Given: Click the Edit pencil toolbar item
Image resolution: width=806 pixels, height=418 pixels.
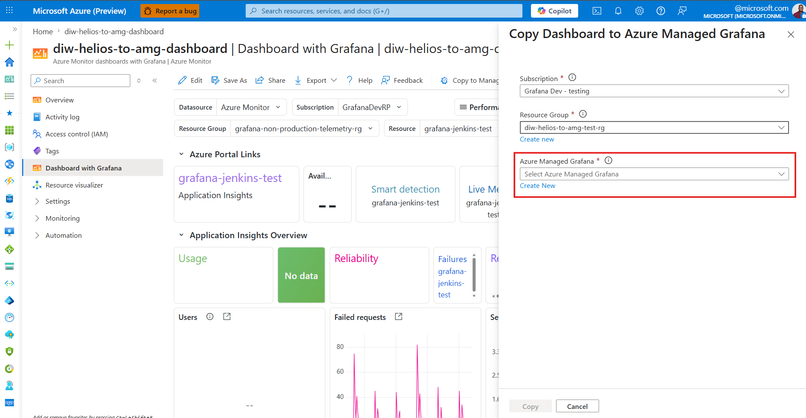Looking at the screenshot, I should [x=190, y=80].
